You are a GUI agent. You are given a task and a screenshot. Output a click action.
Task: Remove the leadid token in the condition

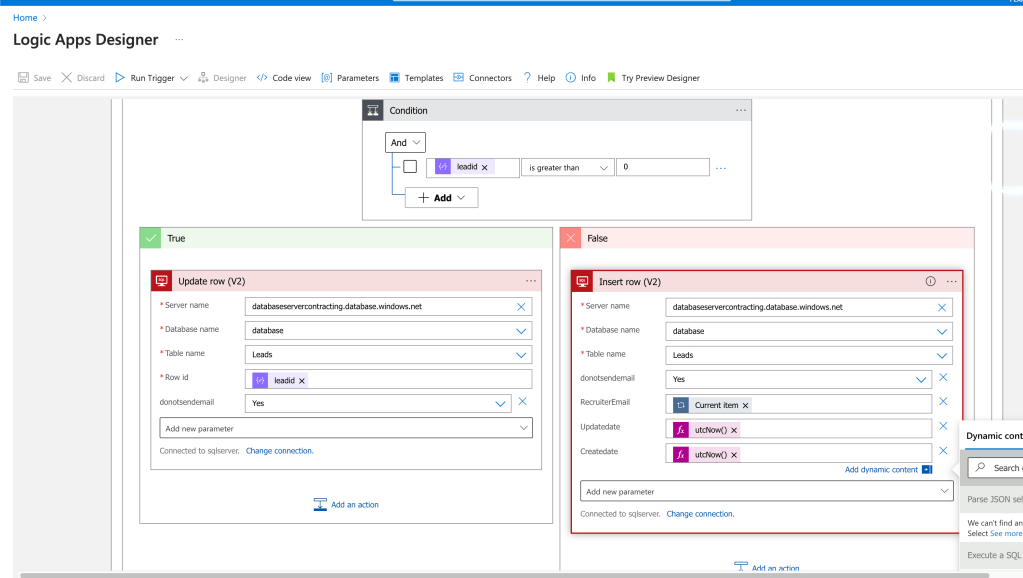(x=485, y=168)
